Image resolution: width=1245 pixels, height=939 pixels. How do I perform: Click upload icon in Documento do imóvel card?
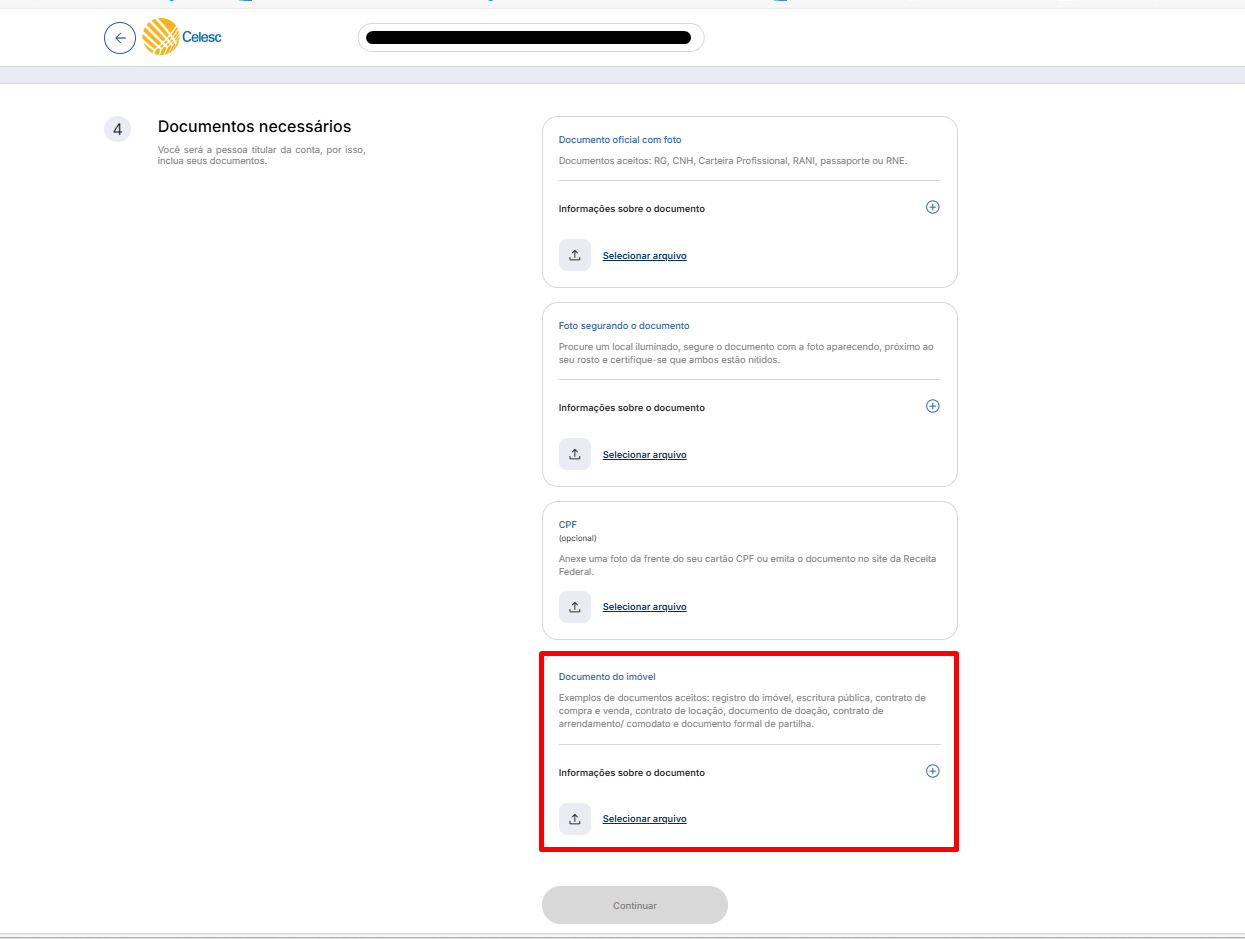pyautogui.click(x=575, y=818)
